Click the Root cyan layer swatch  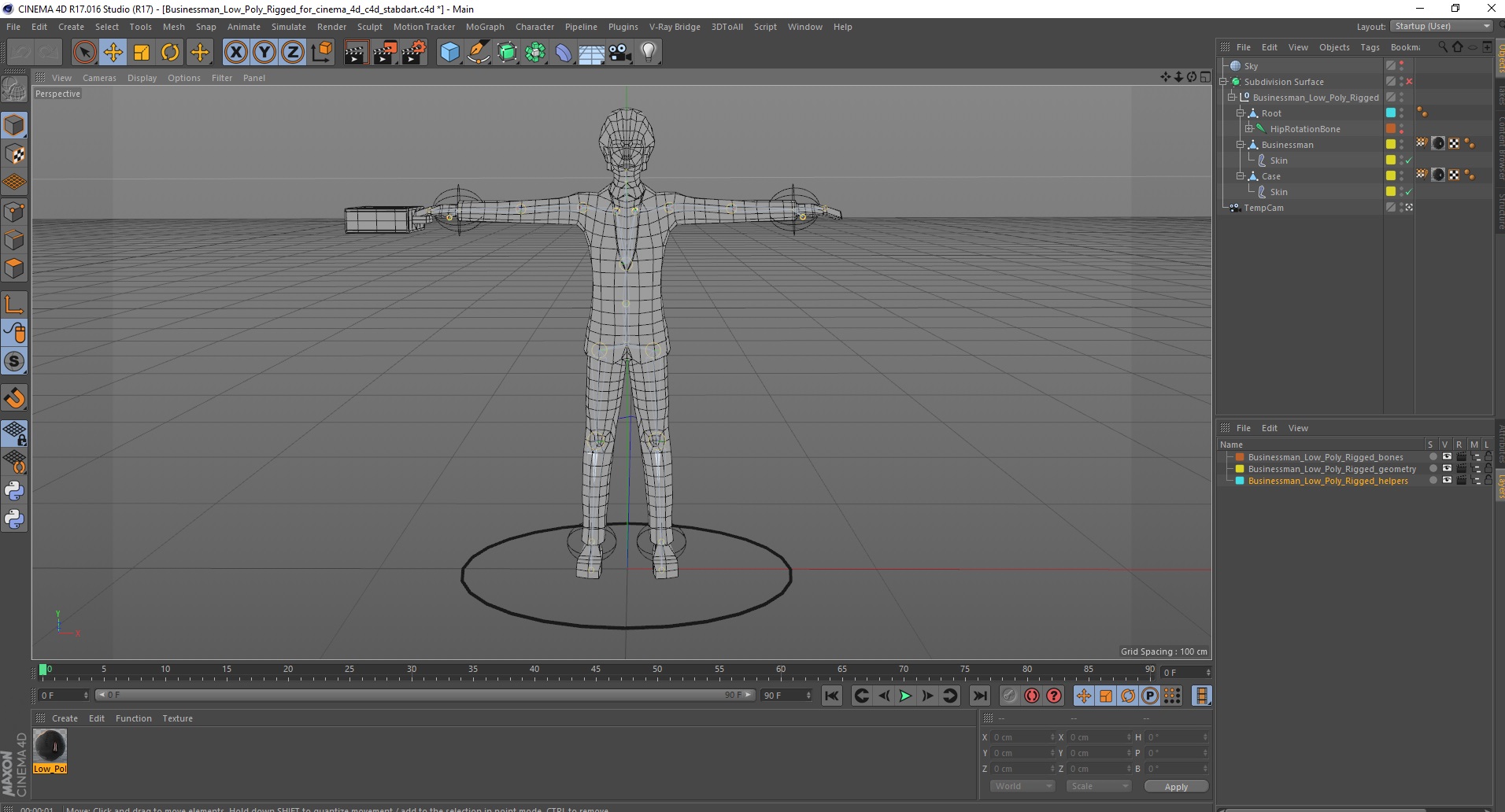pyautogui.click(x=1391, y=113)
